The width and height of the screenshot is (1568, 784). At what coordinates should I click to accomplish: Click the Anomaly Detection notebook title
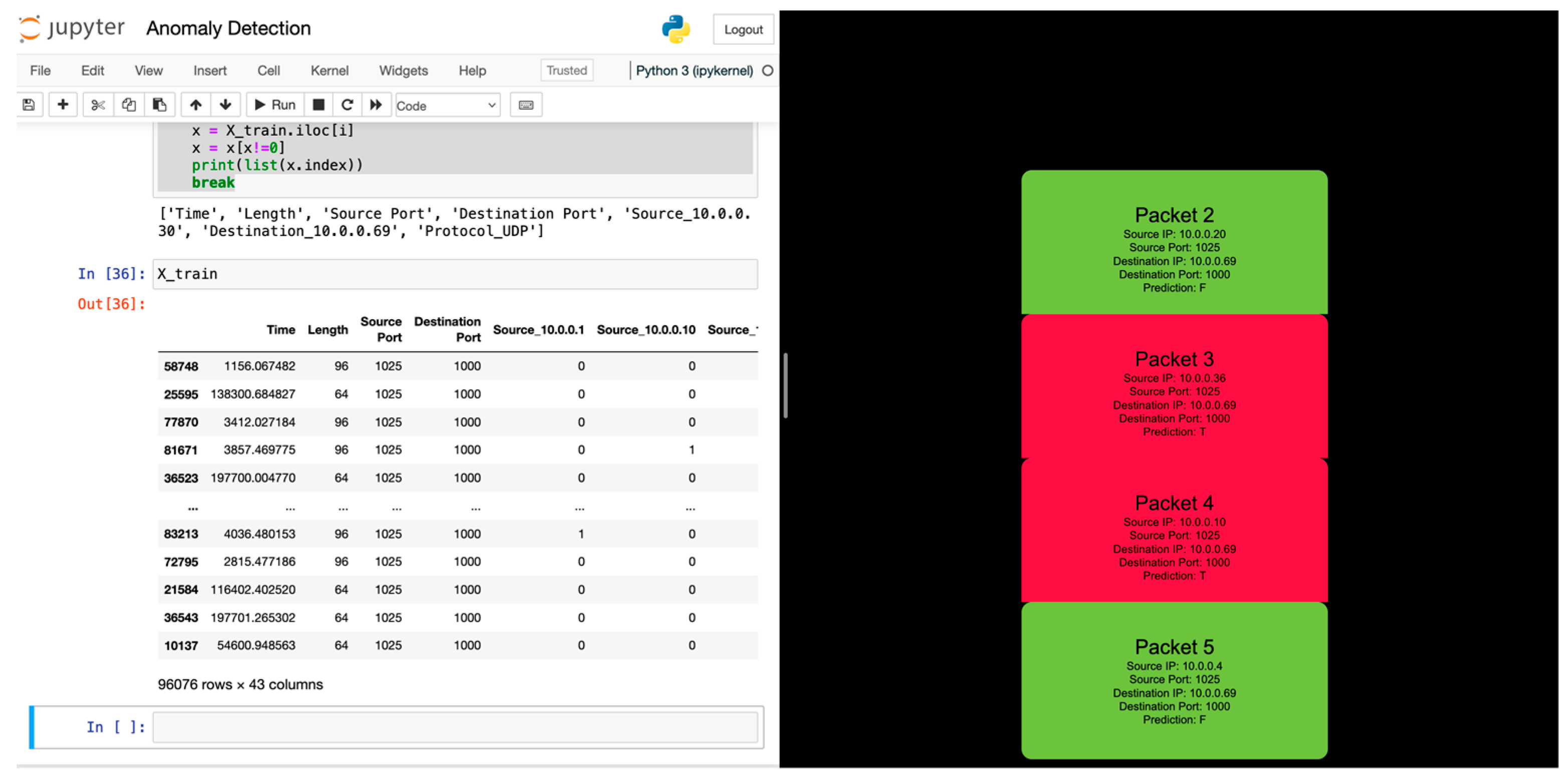tap(229, 28)
